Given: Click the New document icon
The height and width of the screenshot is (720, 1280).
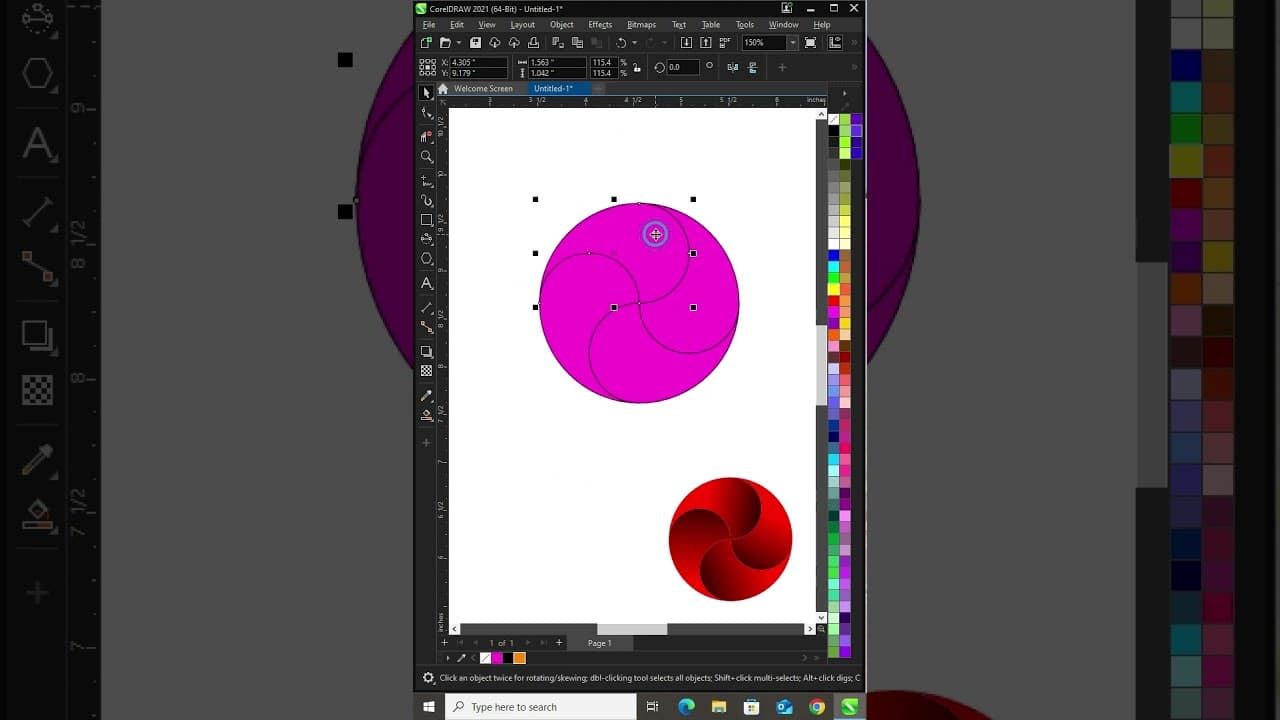Looking at the screenshot, I should [x=427, y=43].
